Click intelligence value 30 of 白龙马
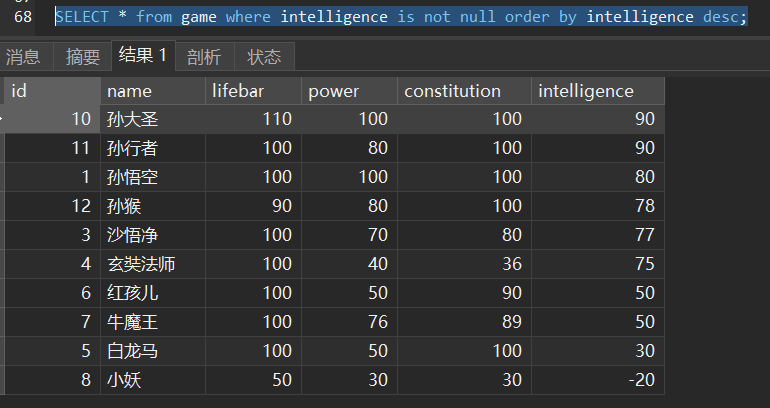The image size is (770, 408). pyautogui.click(x=598, y=351)
